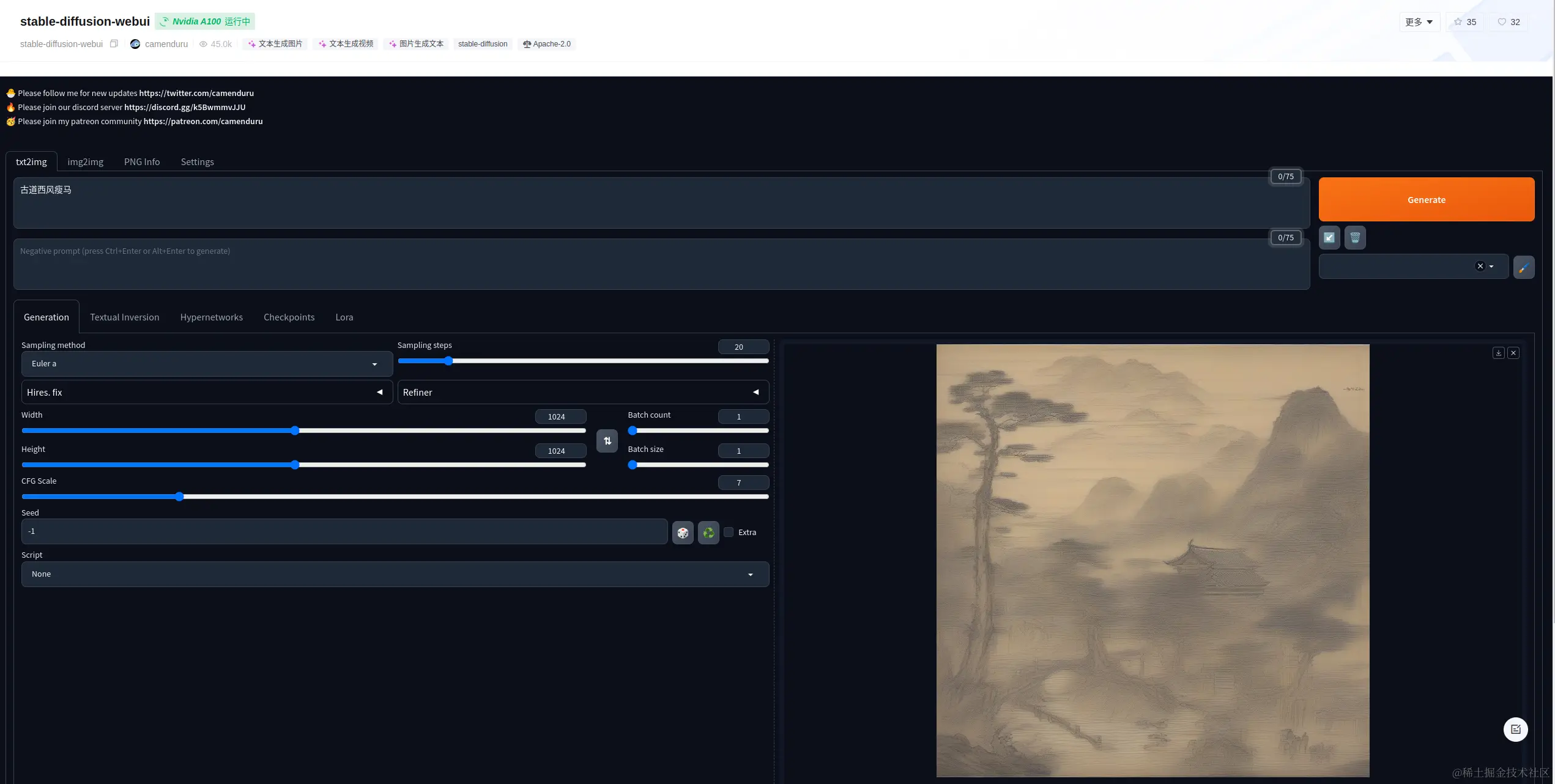Open the Checkpoints tab

(289, 317)
